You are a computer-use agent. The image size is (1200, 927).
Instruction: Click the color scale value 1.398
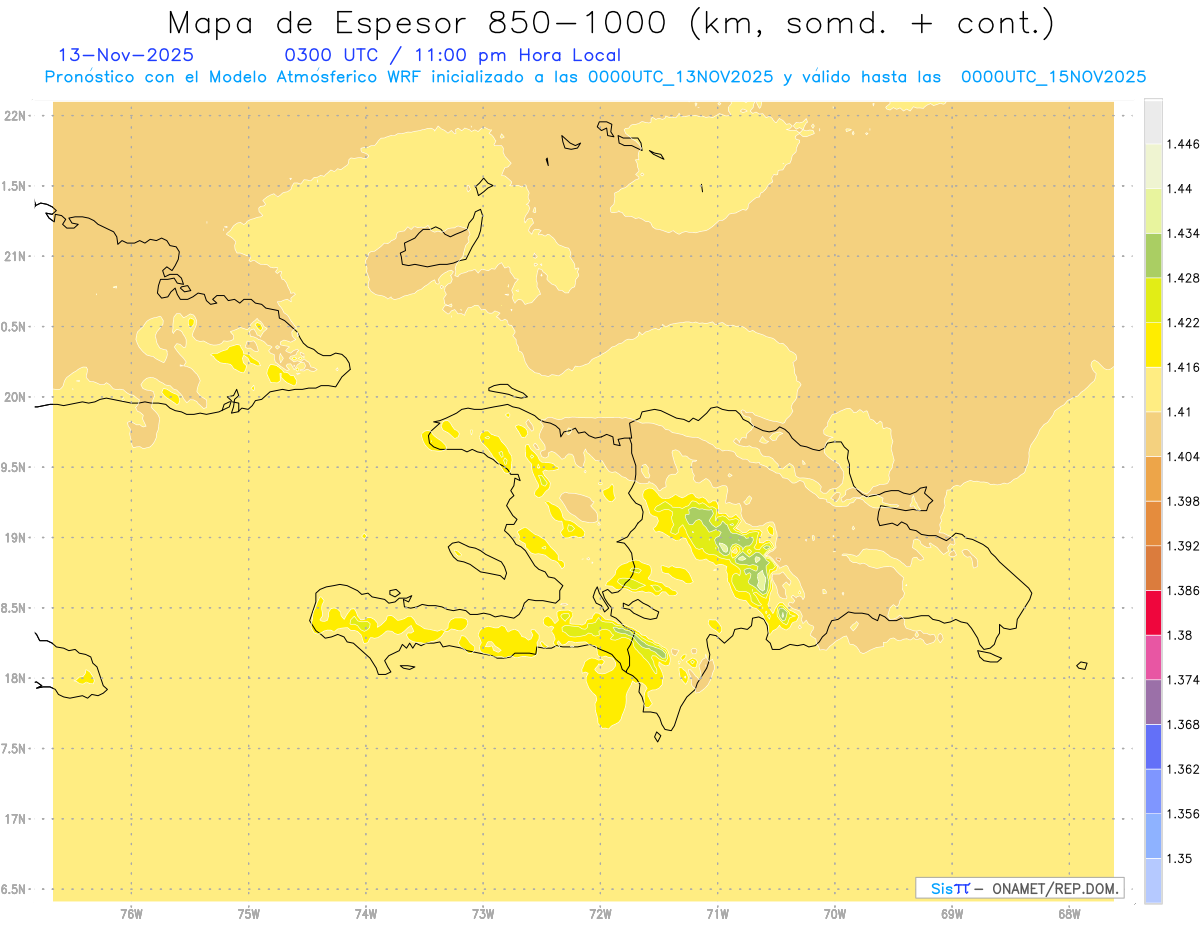tap(1183, 501)
